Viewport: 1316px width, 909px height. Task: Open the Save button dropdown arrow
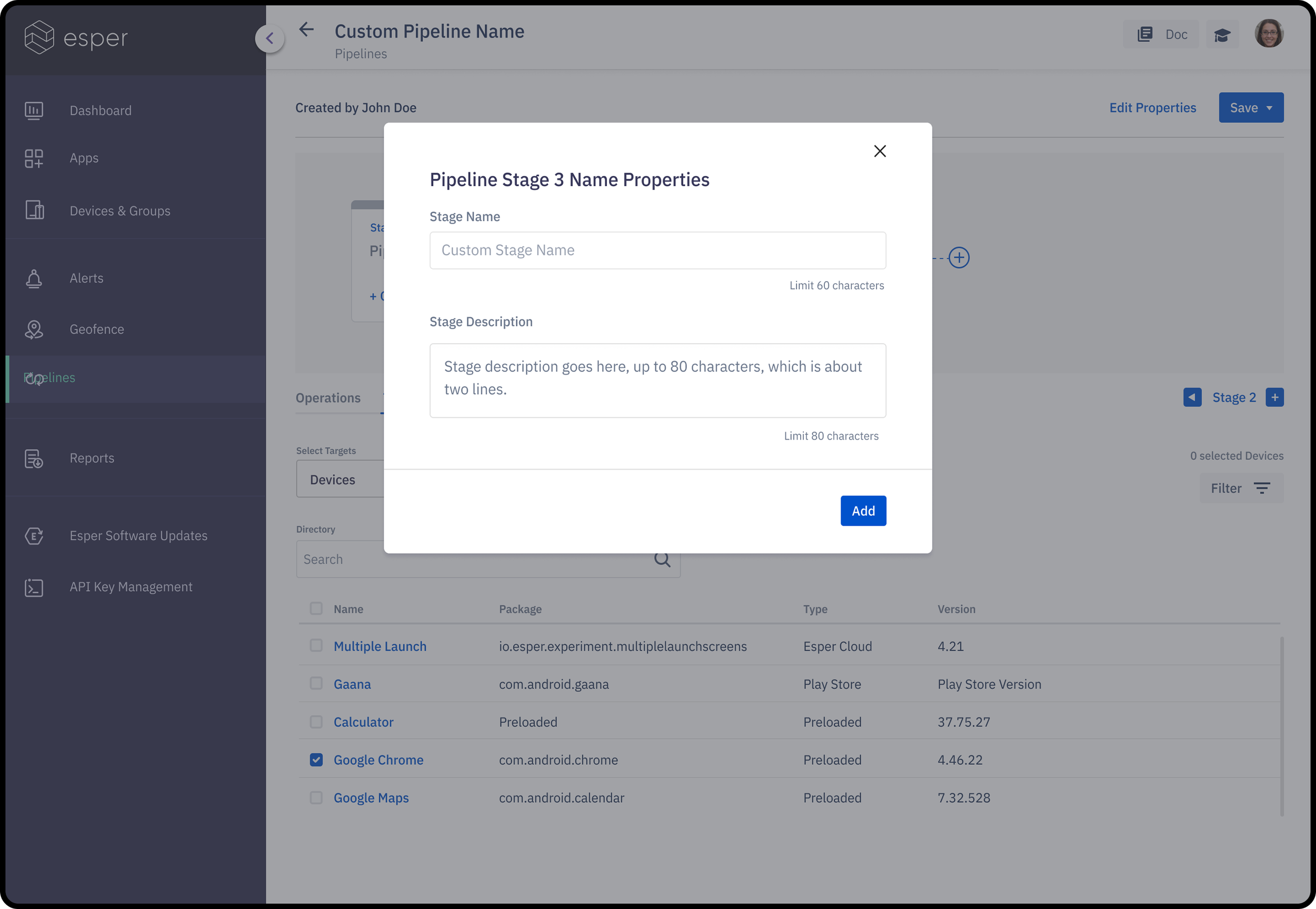pos(1269,108)
